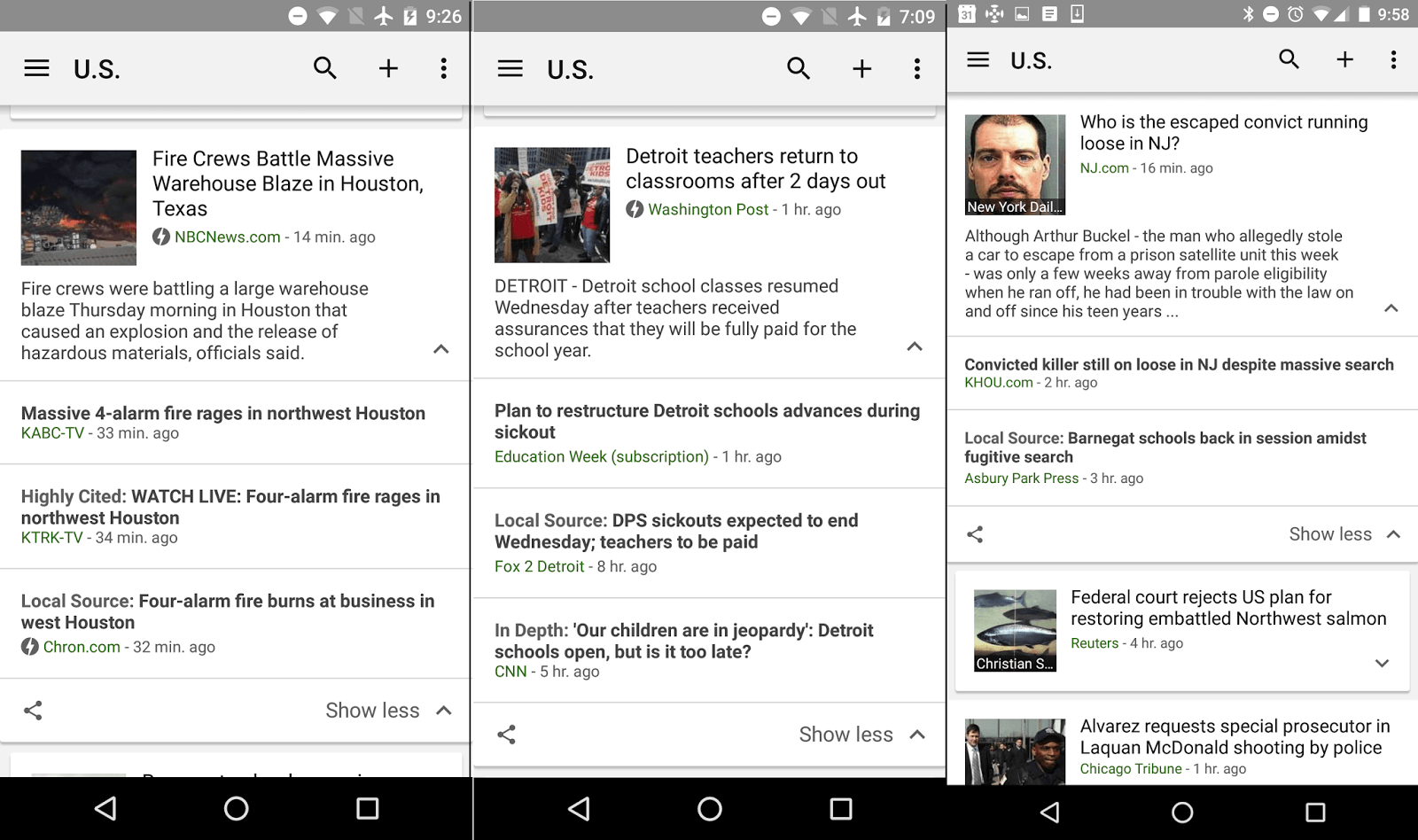Open the Fox 2 Detroit DPS sickouts story
This screenshot has width=1418, height=840.
(x=675, y=531)
